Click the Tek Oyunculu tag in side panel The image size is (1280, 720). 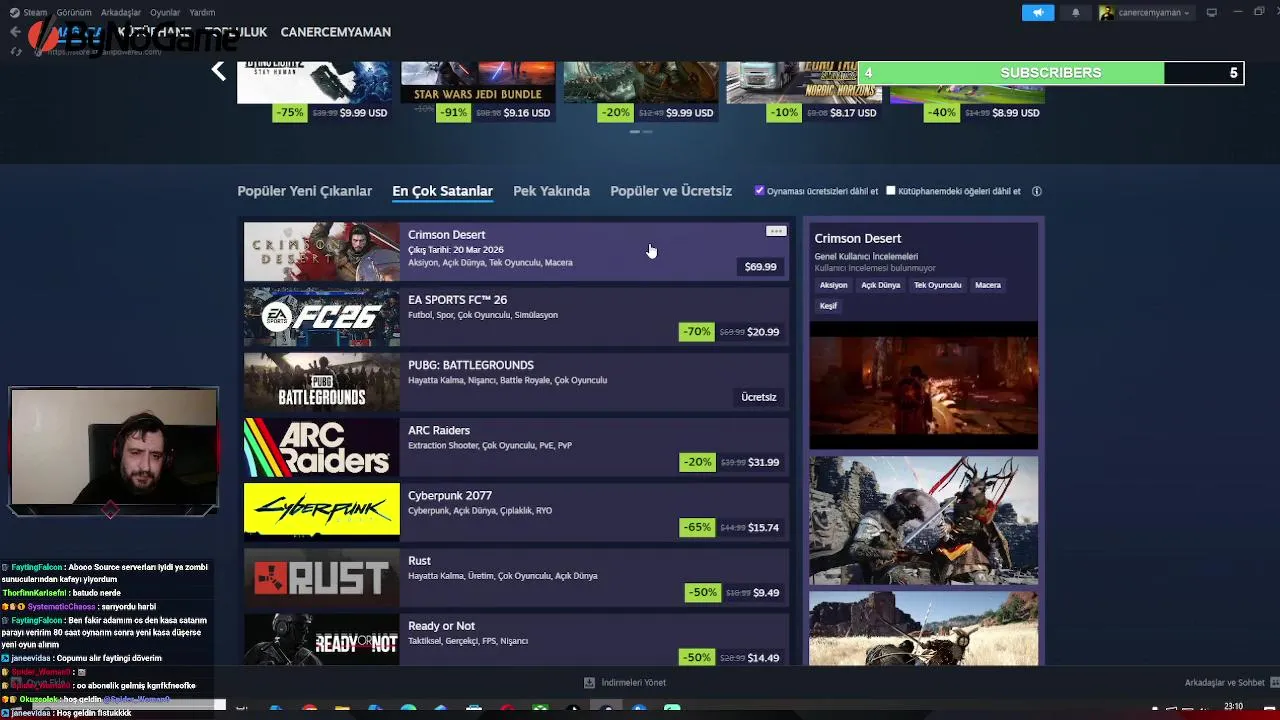pyautogui.click(x=937, y=285)
